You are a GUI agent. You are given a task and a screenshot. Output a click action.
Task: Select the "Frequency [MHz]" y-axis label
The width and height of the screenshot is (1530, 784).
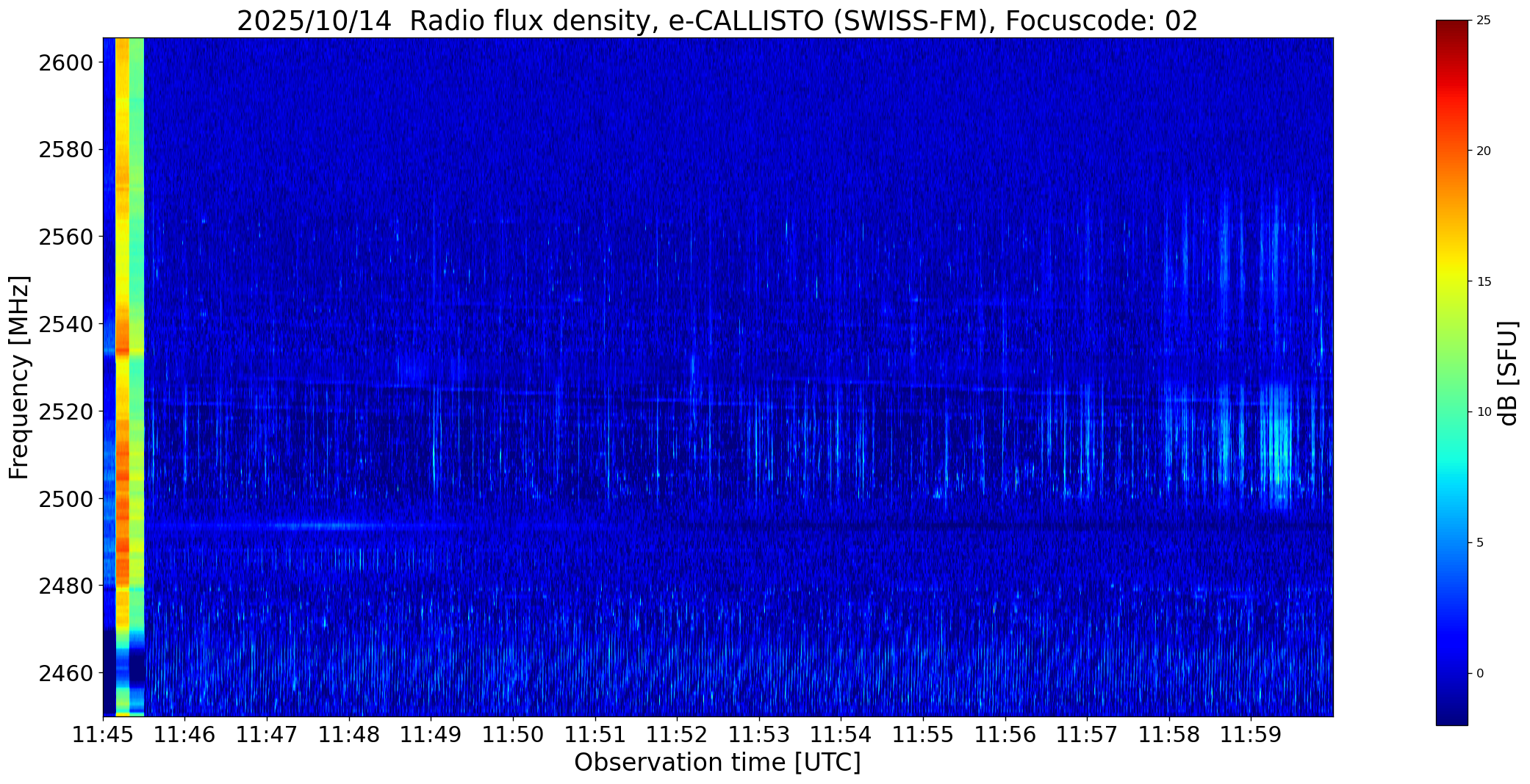(x=19, y=377)
